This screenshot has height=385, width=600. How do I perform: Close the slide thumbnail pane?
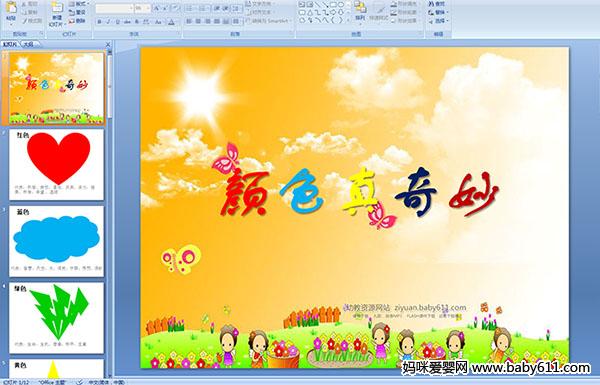coord(108,44)
